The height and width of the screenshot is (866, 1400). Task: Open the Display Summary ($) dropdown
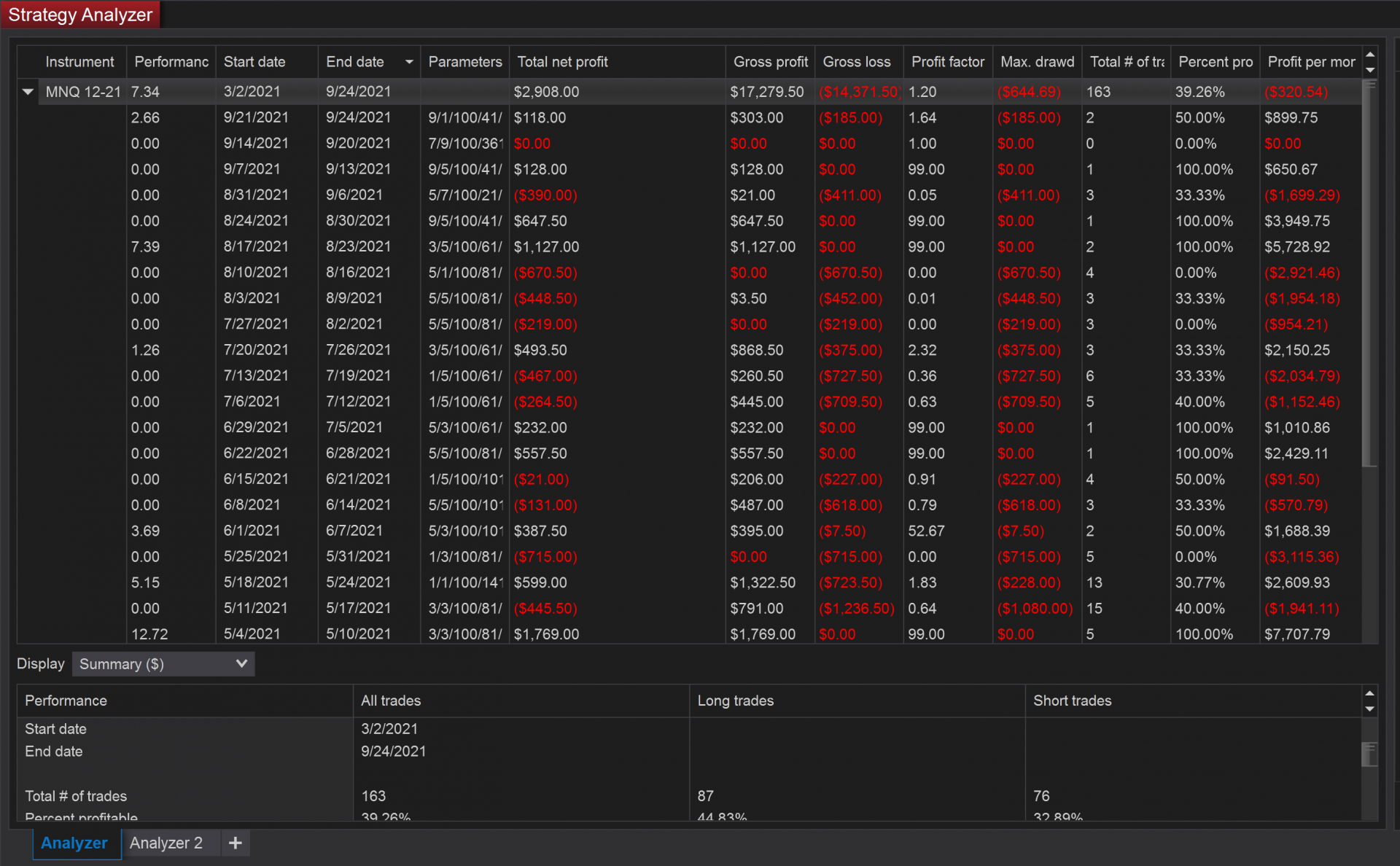click(x=163, y=664)
